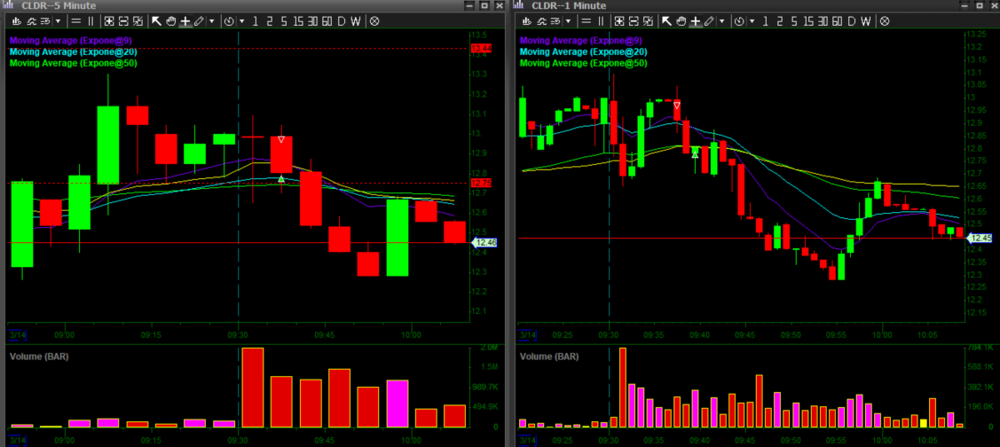Activate the crosshair tool in 1 Minute chart
This screenshot has height=447, width=1000.
coord(694,20)
